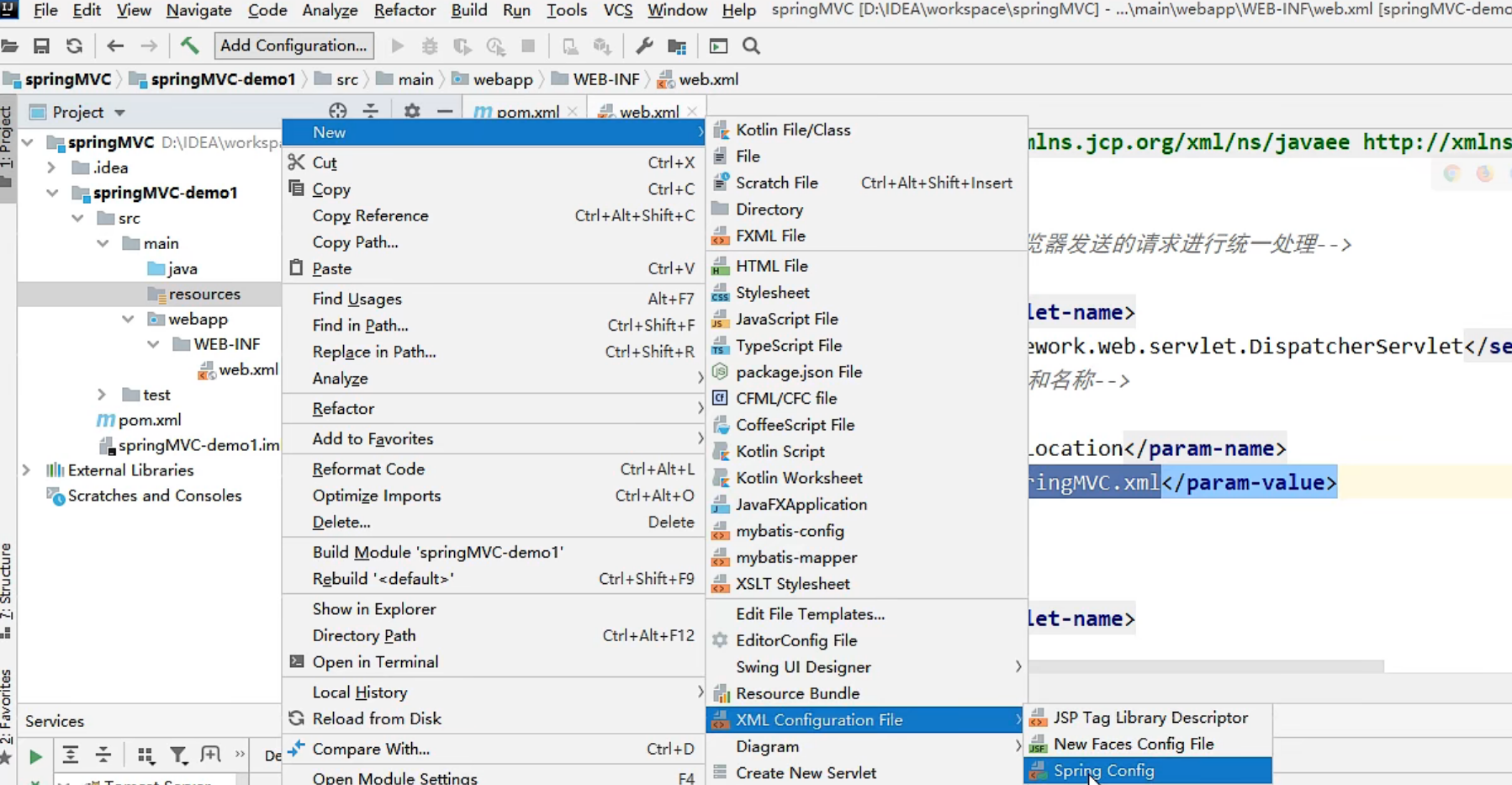
Task: Hide the Project panel with minus icon
Action: pos(445,111)
